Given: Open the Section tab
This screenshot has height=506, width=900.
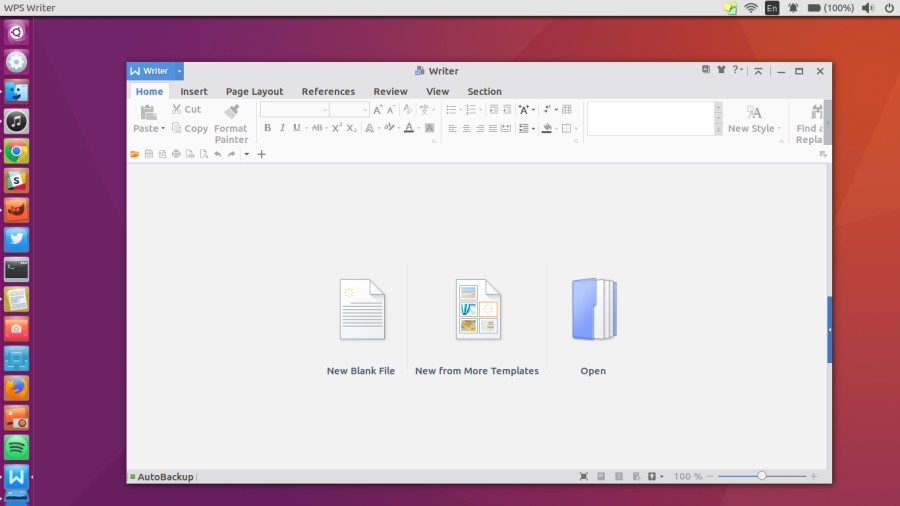Looking at the screenshot, I should pyautogui.click(x=484, y=91).
